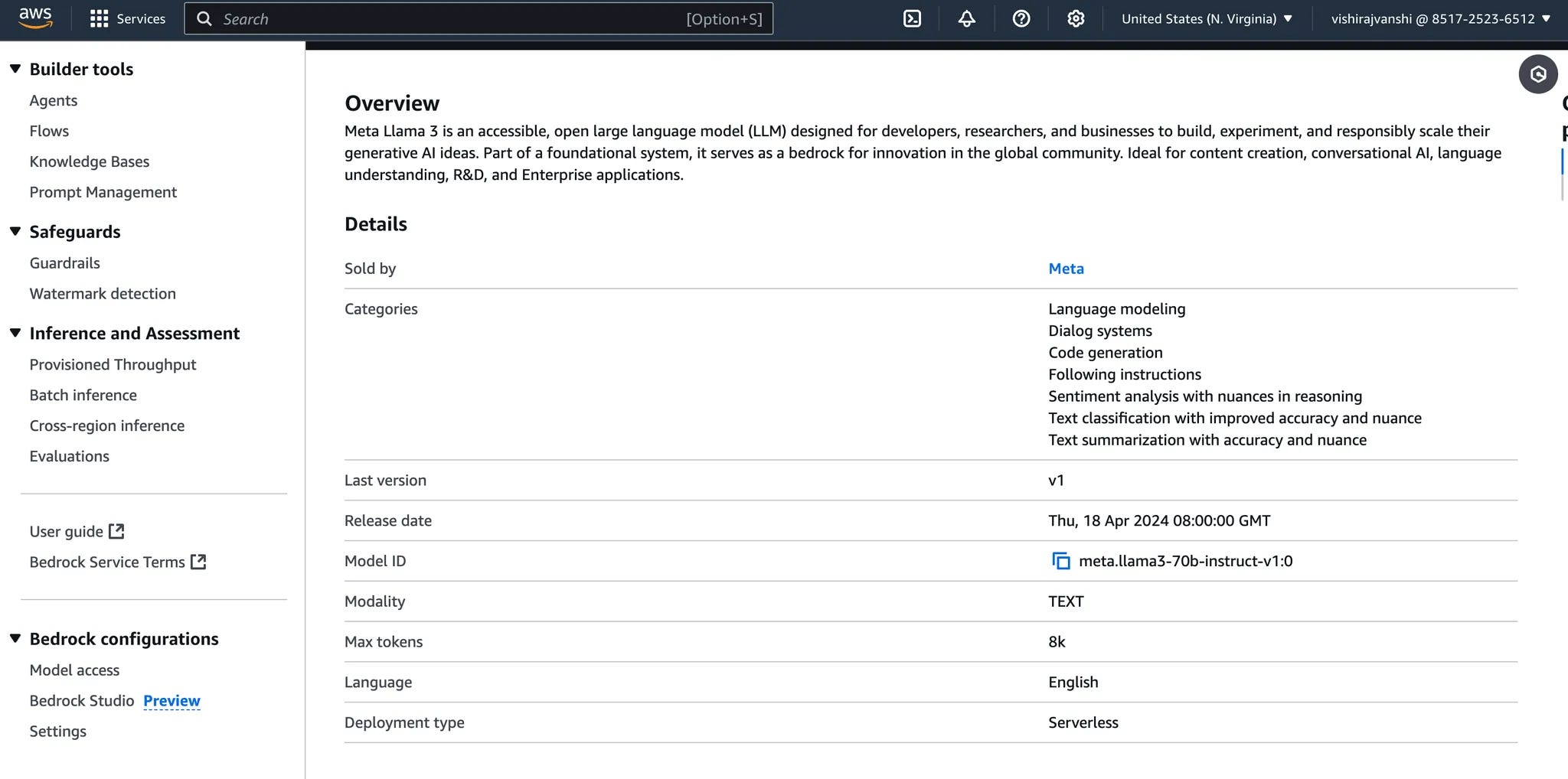Screen dimensions: 1568x779
Task: Click the User guide external link icon
Action: point(116,531)
